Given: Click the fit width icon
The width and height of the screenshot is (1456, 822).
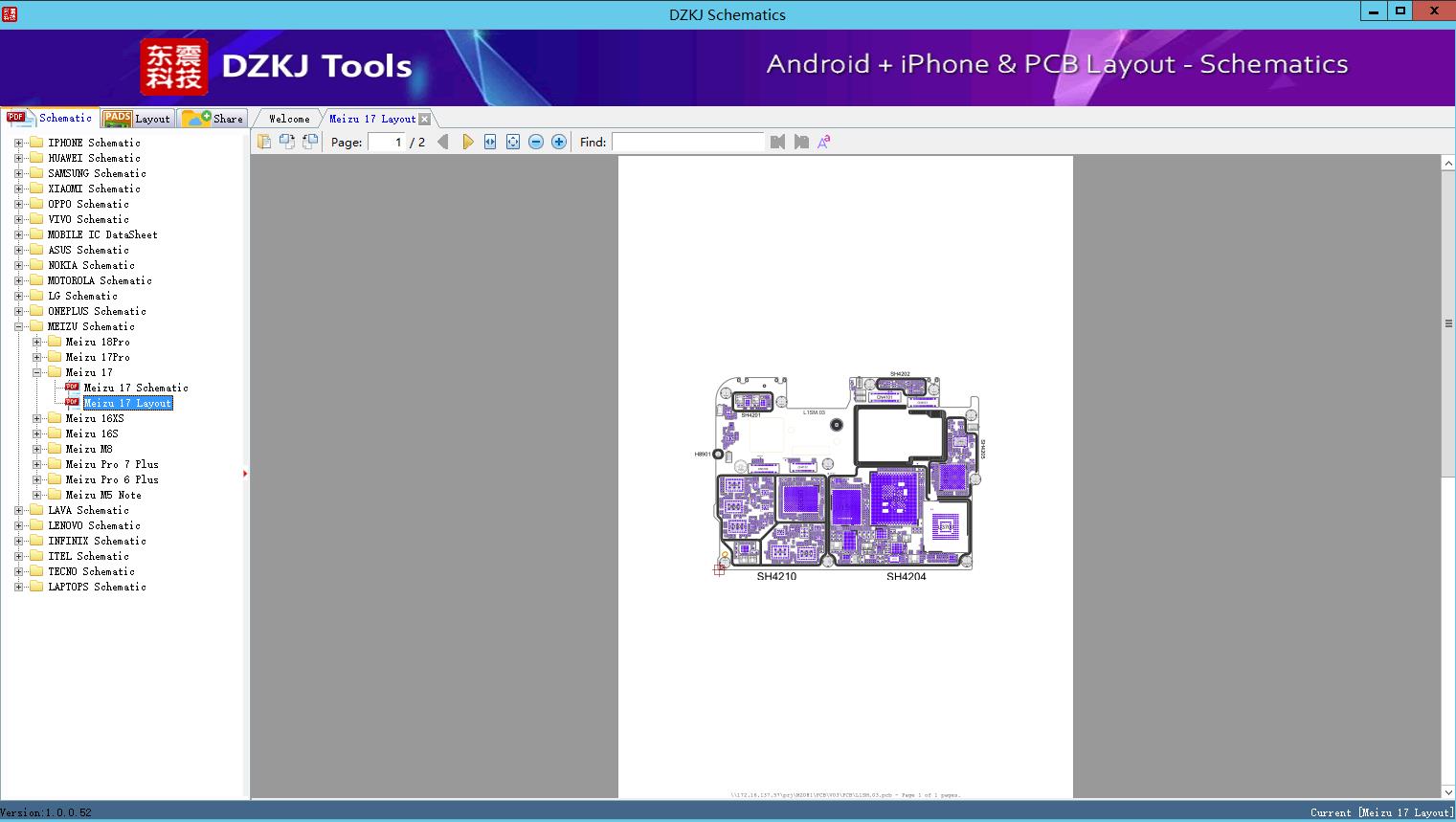Looking at the screenshot, I should pos(490,142).
